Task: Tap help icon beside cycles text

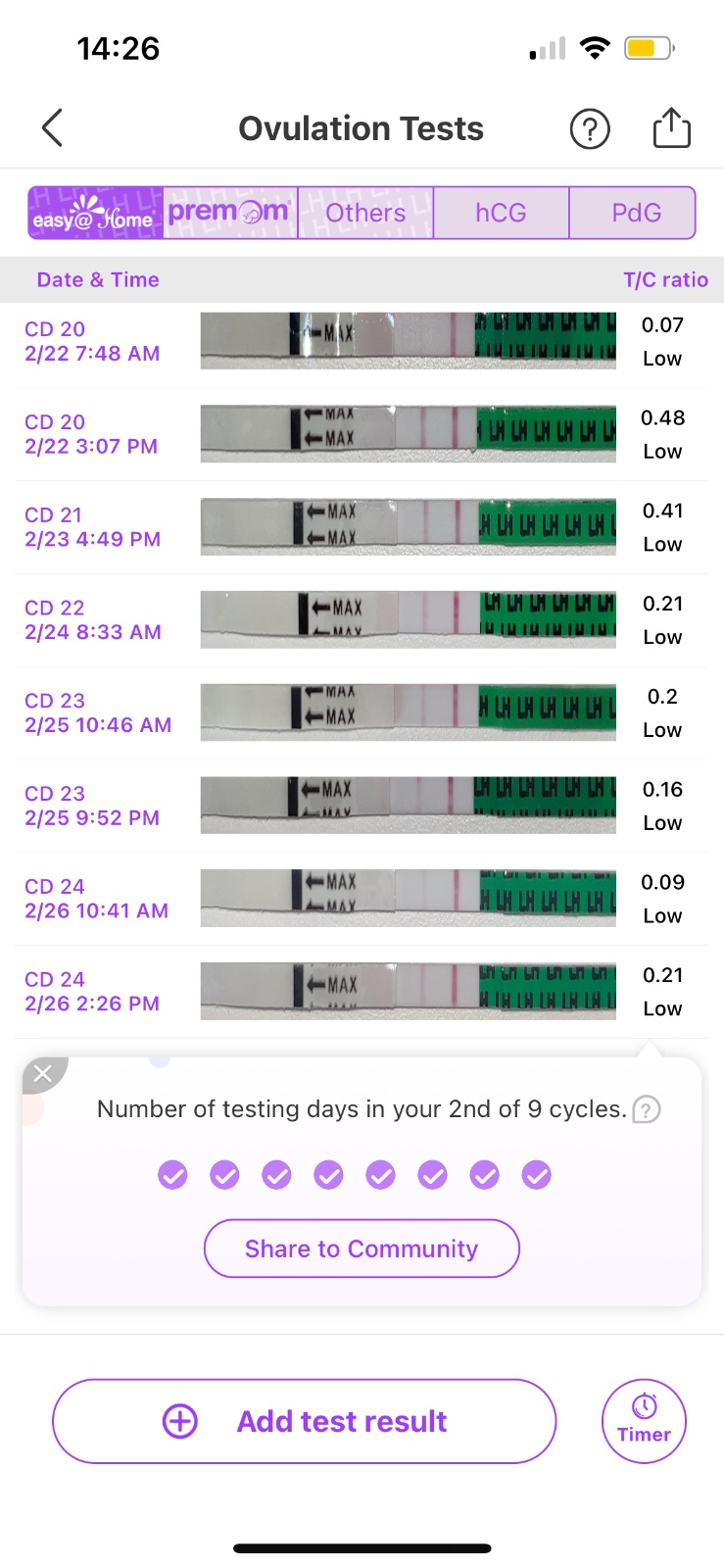Action: pyautogui.click(x=647, y=1109)
